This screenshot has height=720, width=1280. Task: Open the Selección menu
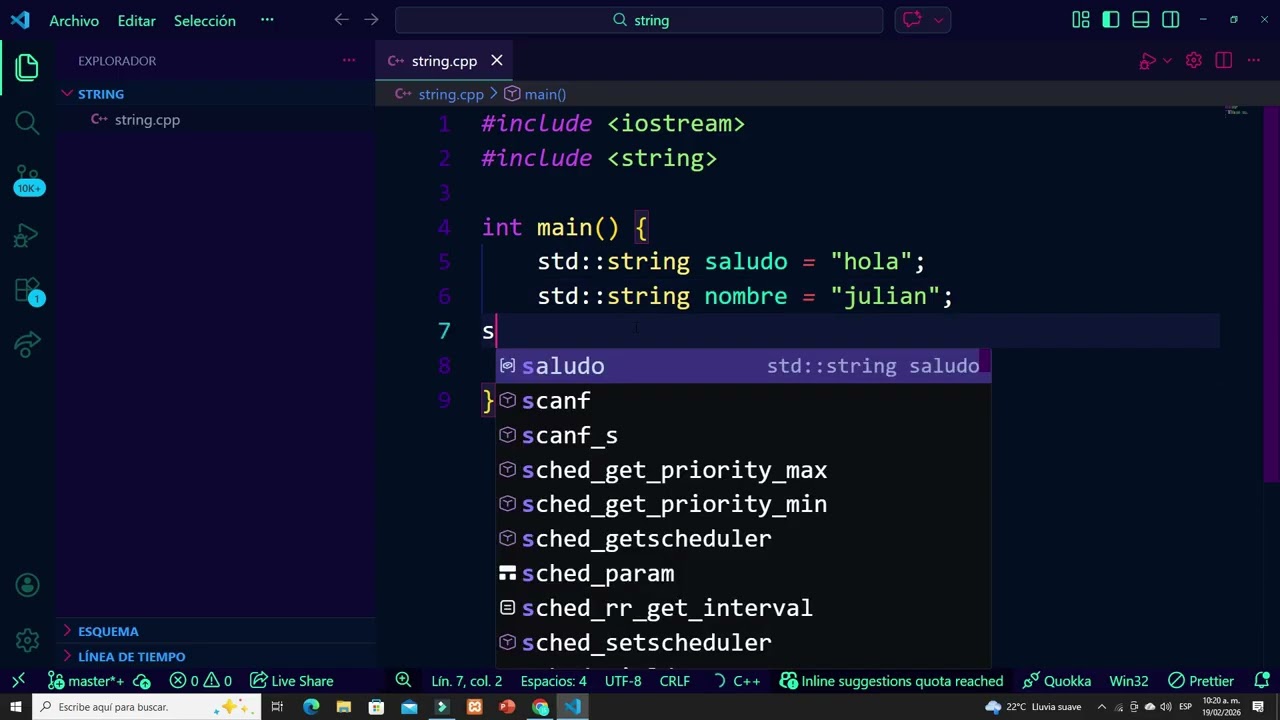(205, 20)
